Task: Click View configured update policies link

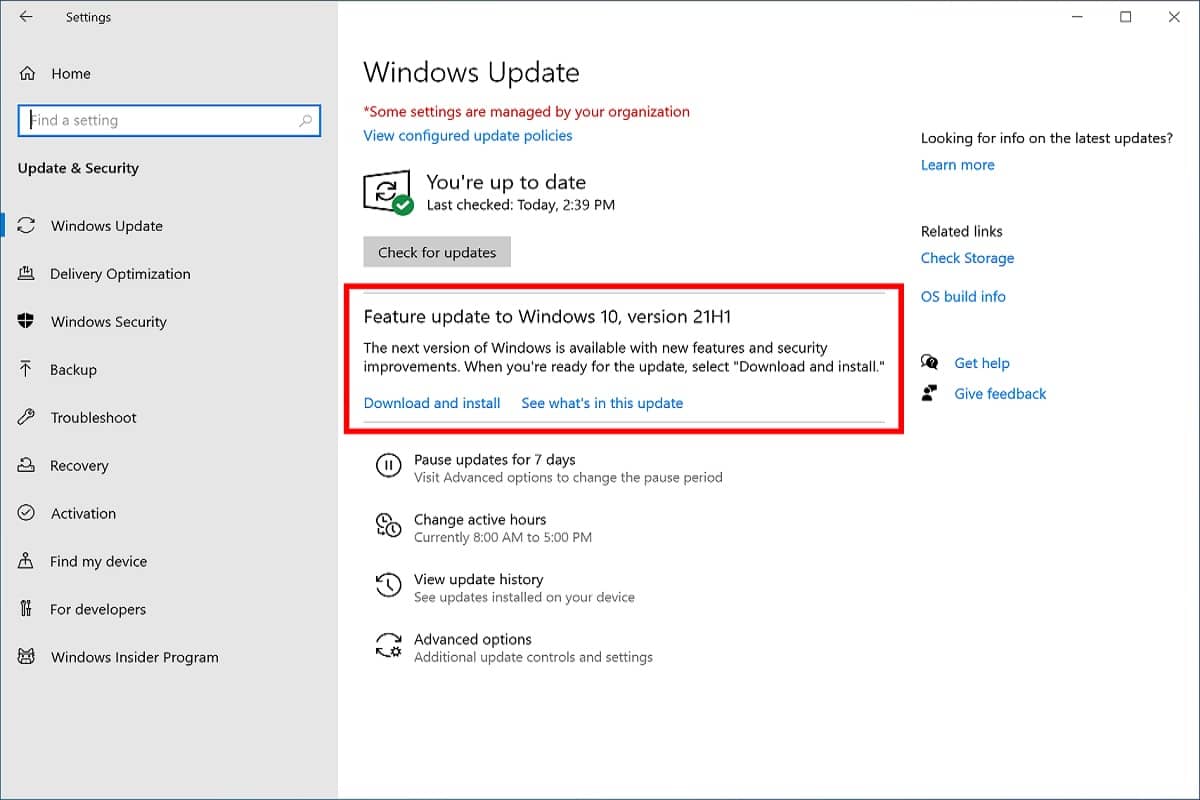Action: coord(468,136)
